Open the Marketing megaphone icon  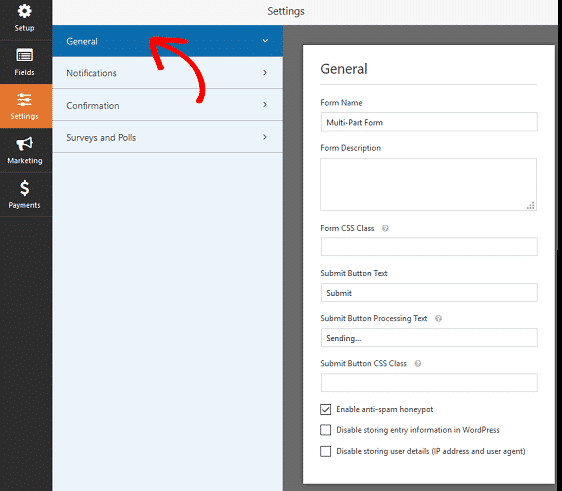click(x=24, y=144)
